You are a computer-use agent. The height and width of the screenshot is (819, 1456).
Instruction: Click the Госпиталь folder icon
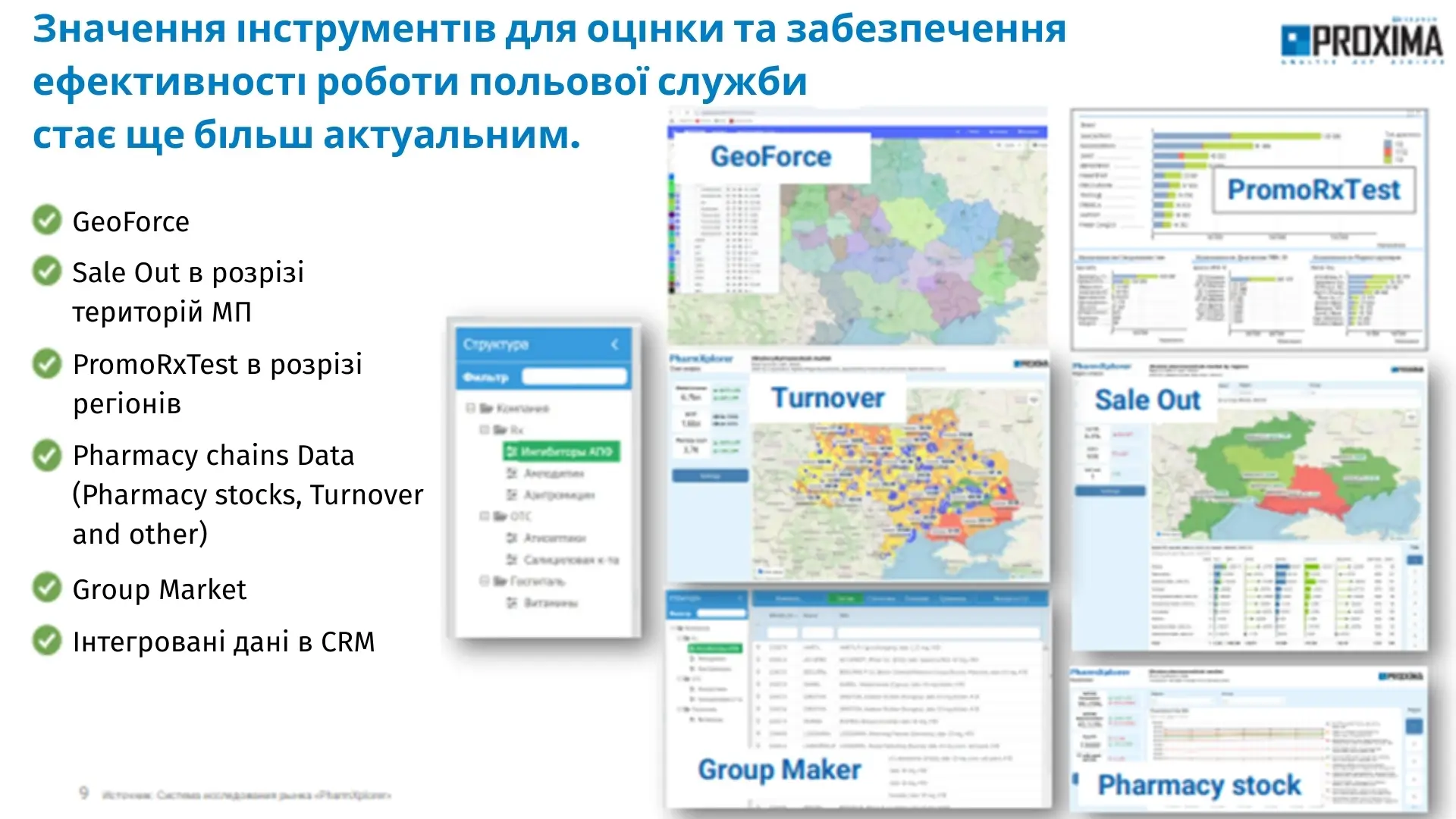coord(500,582)
